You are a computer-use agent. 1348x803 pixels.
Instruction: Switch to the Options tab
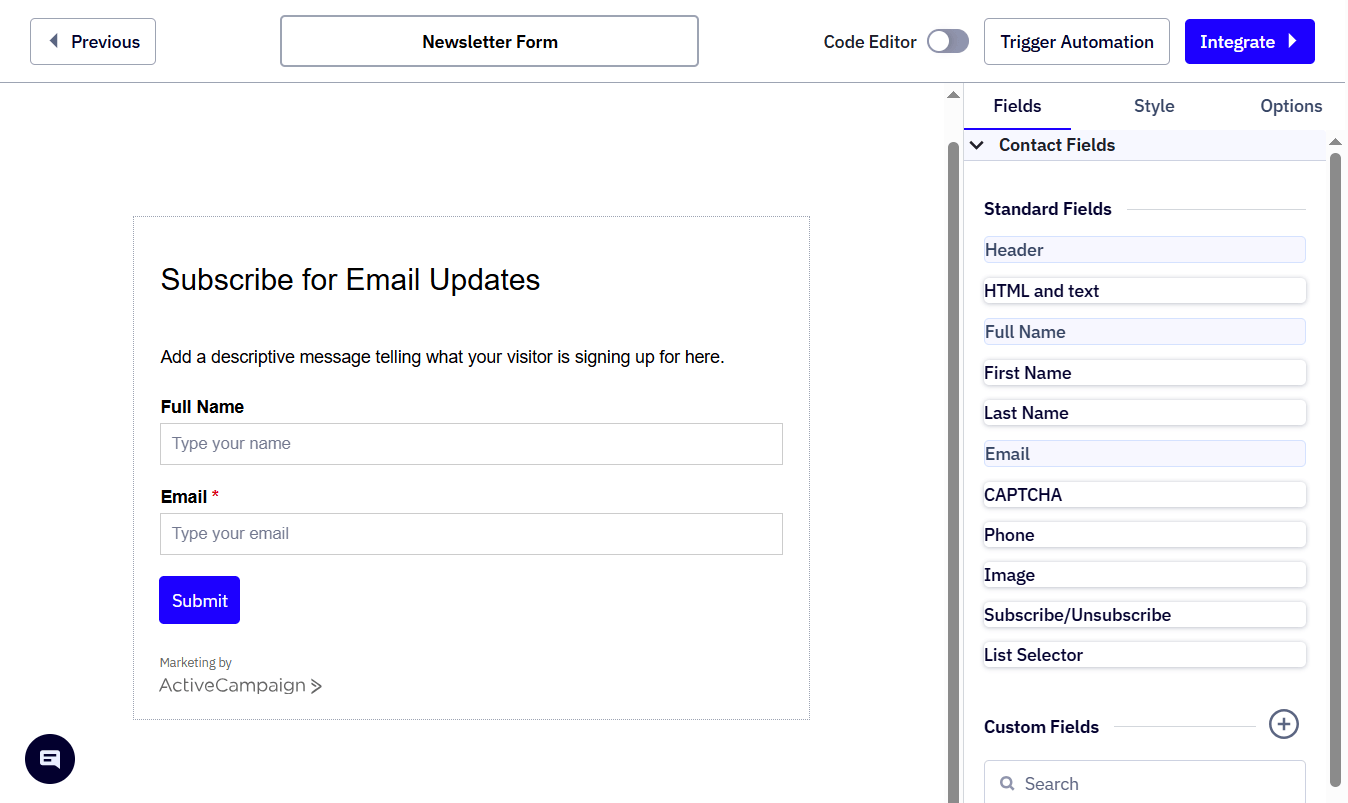pos(1291,106)
